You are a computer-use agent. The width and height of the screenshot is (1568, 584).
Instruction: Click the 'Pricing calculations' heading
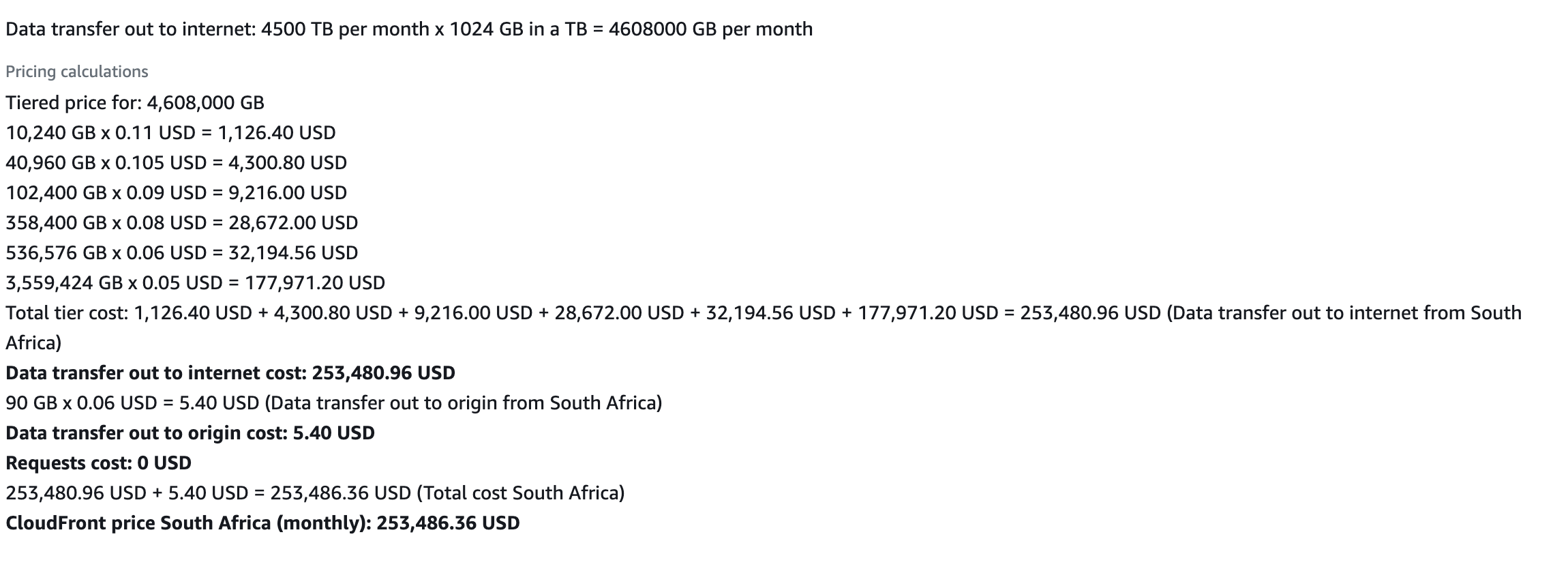(x=77, y=72)
